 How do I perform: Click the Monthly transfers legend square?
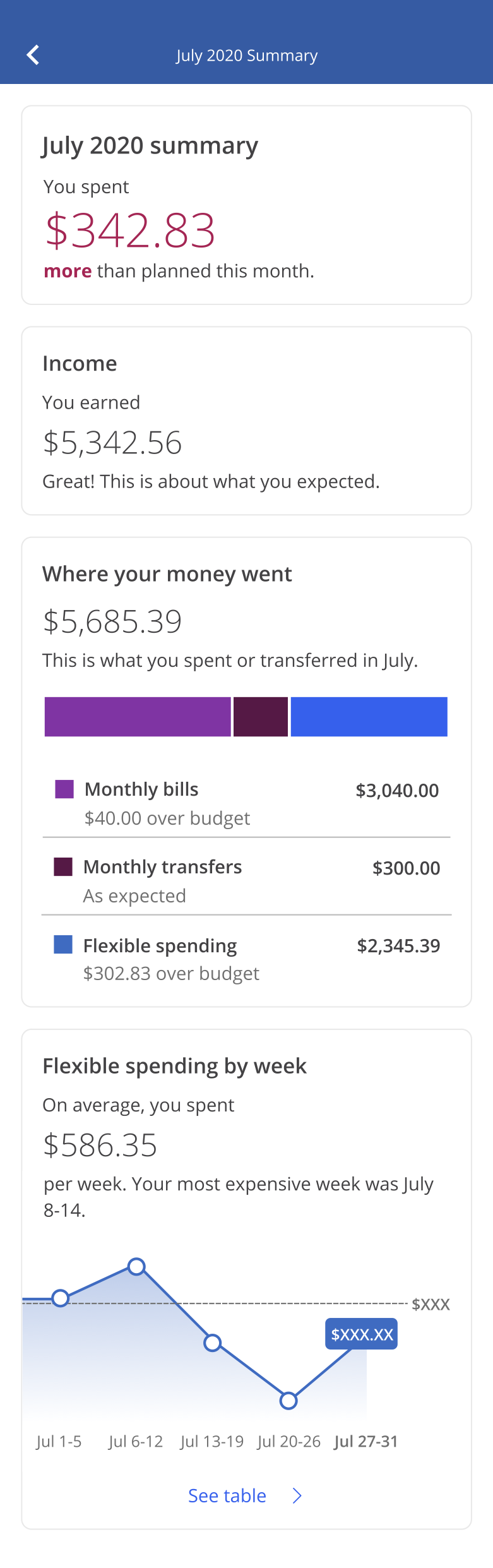coord(63,867)
